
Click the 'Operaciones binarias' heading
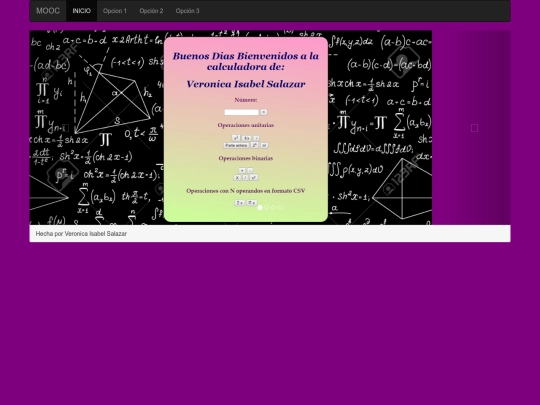pyautogui.click(x=246, y=158)
